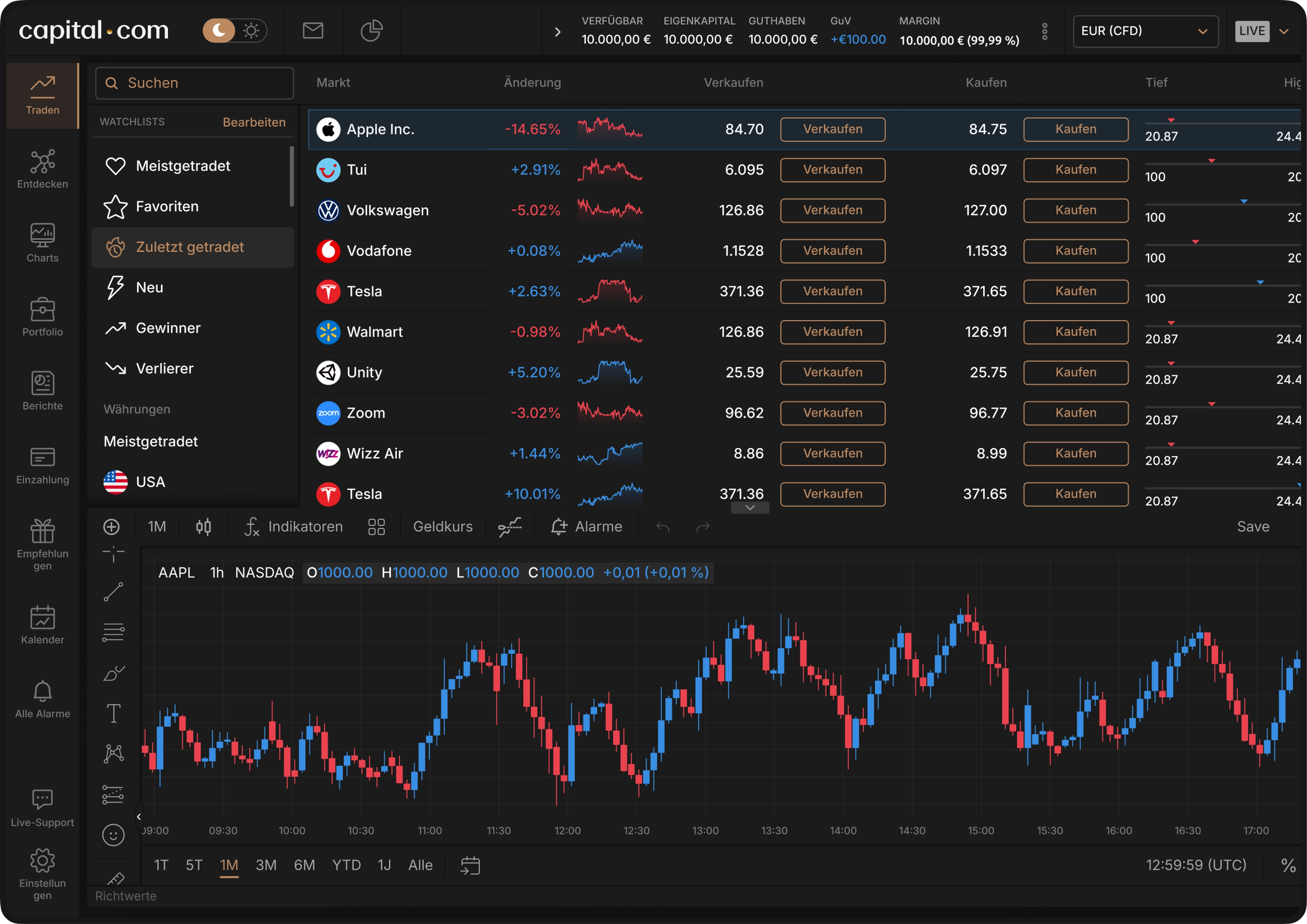Viewport: 1307px width, 924px height.
Task: Expand the LIVE mode dropdown arrow
Action: [1284, 31]
